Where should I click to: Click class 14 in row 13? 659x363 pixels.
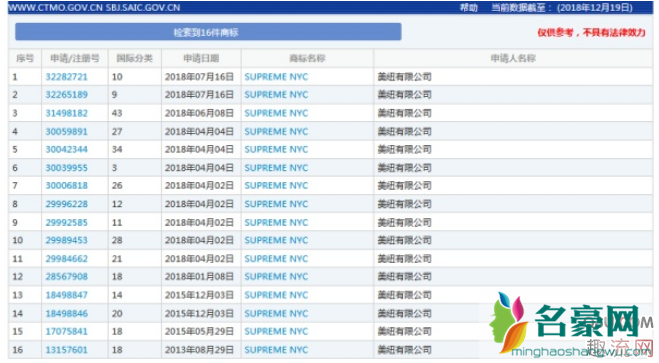pos(117,295)
